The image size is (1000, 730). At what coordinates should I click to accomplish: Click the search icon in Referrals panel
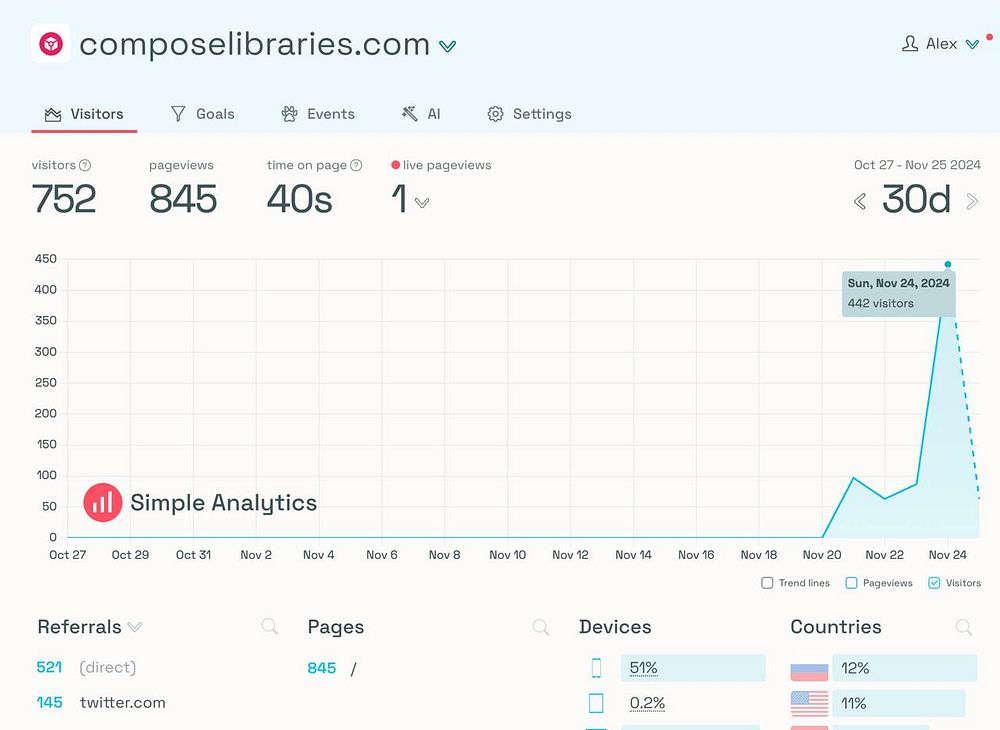[269, 627]
